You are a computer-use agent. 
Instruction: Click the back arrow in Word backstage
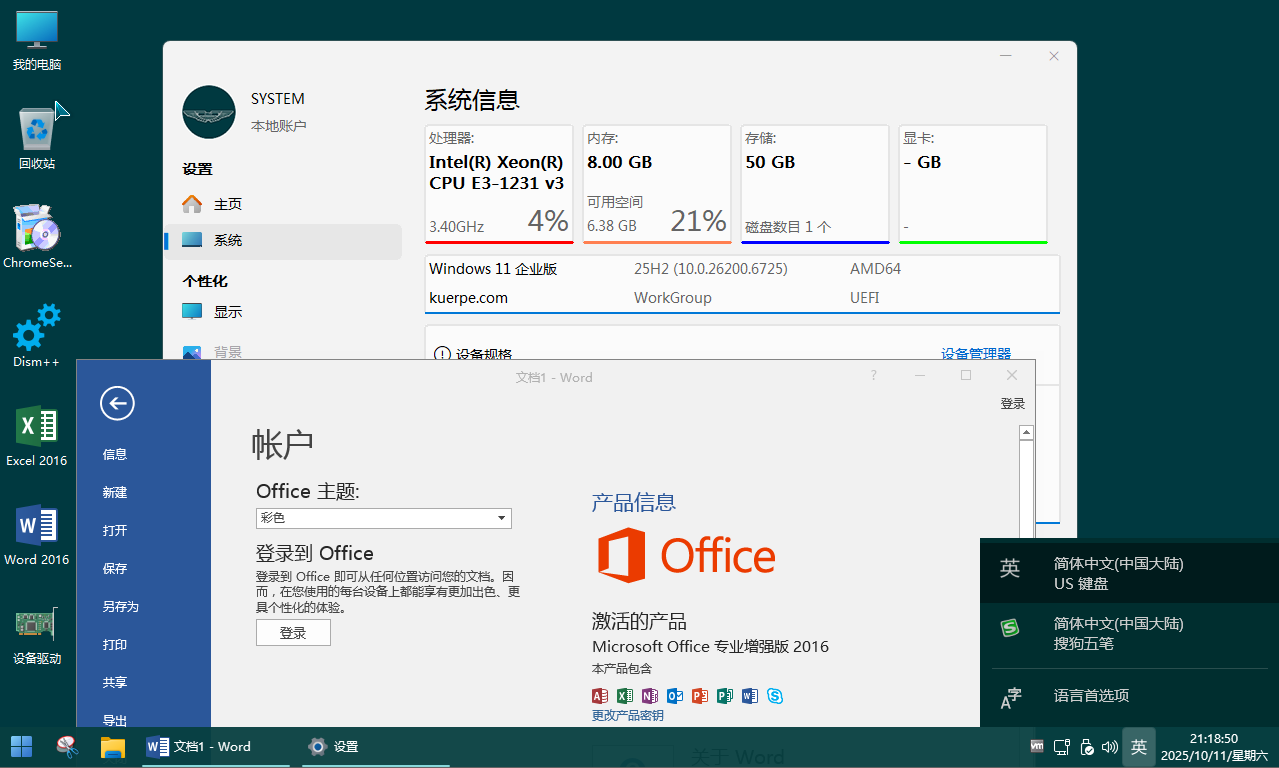pyautogui.click(x=117, y=404)
